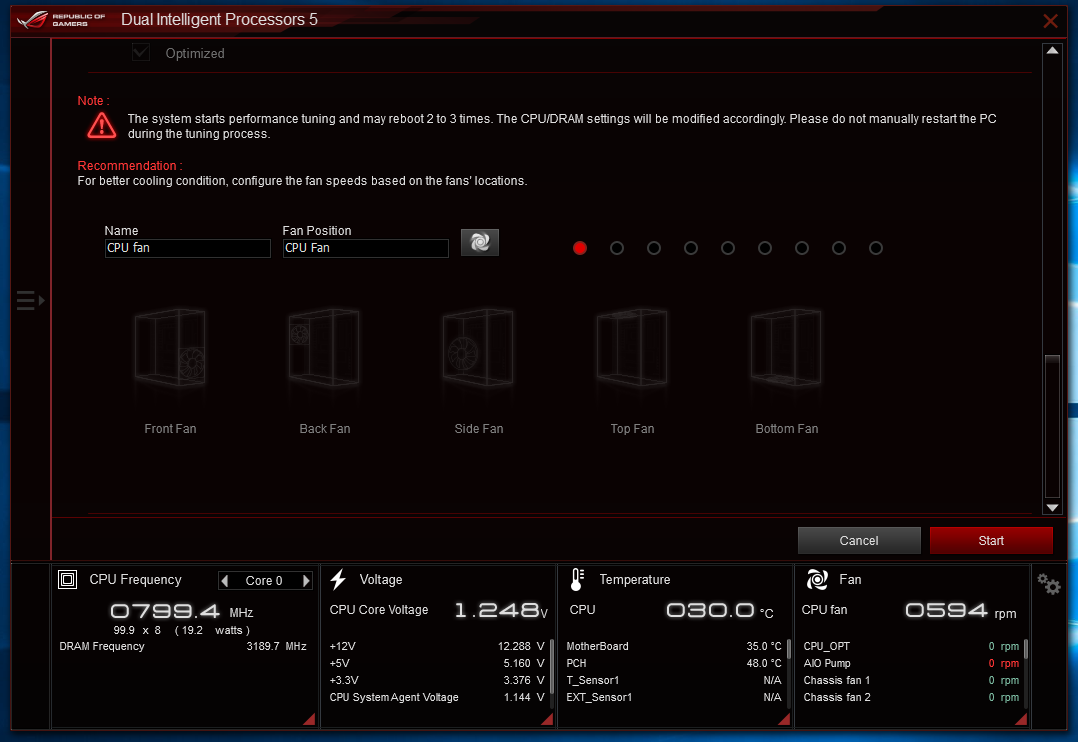Click the Name field containing CPU fan

click(x=187, y=248)
